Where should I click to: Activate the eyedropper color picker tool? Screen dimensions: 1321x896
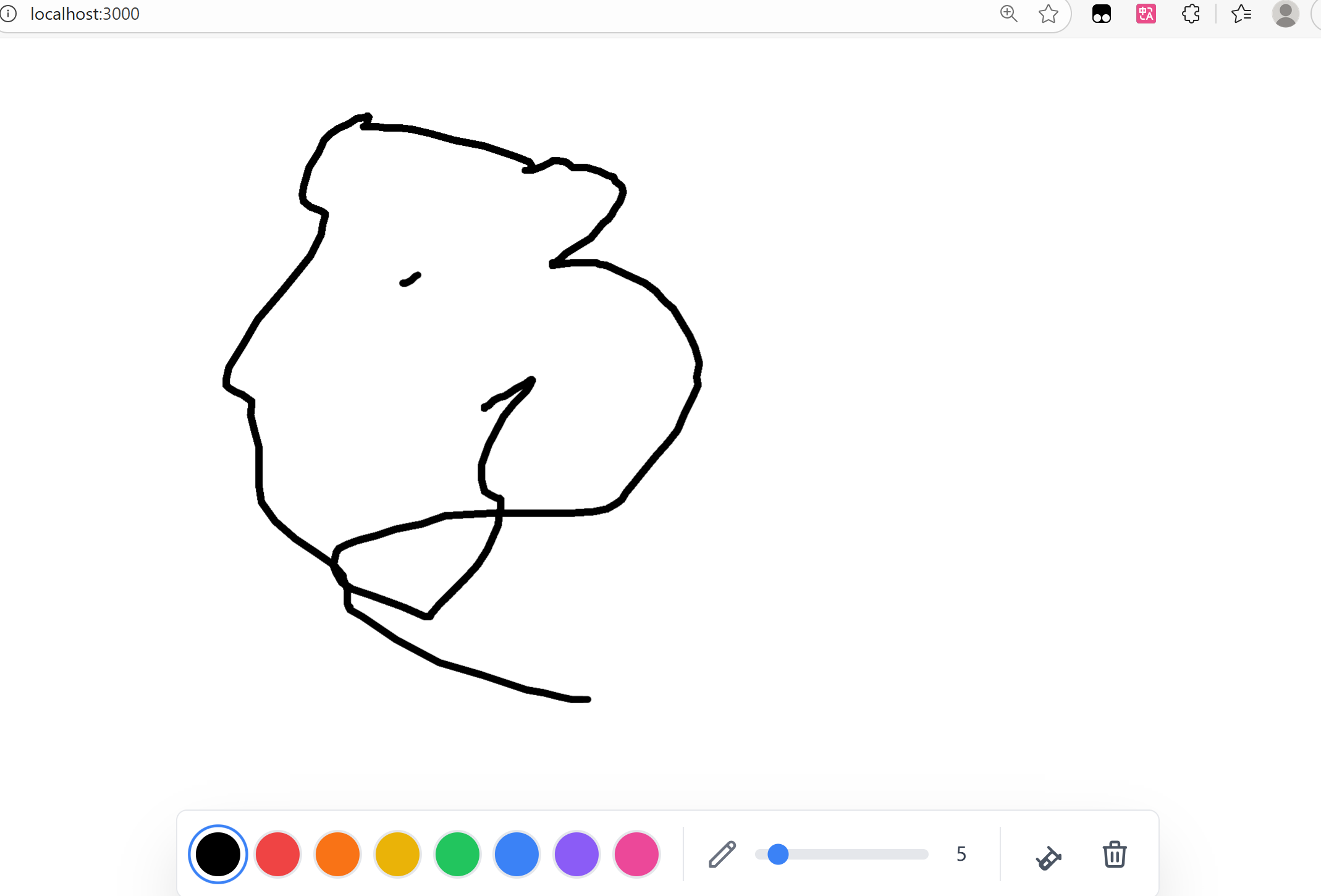coord(1049,855)
